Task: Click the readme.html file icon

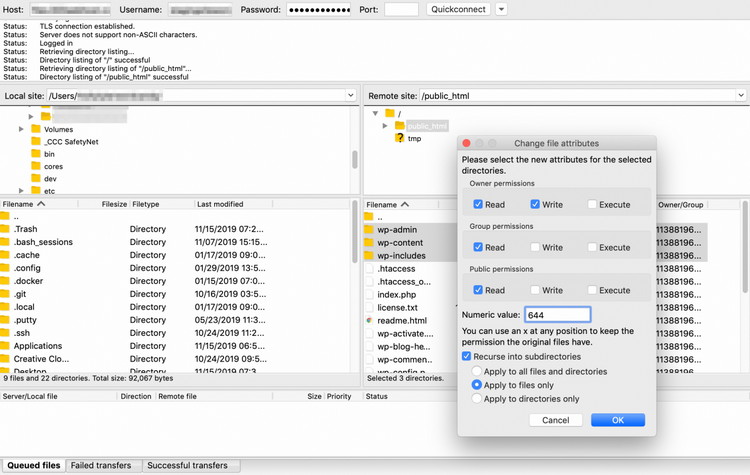Action: pos(369,321)
